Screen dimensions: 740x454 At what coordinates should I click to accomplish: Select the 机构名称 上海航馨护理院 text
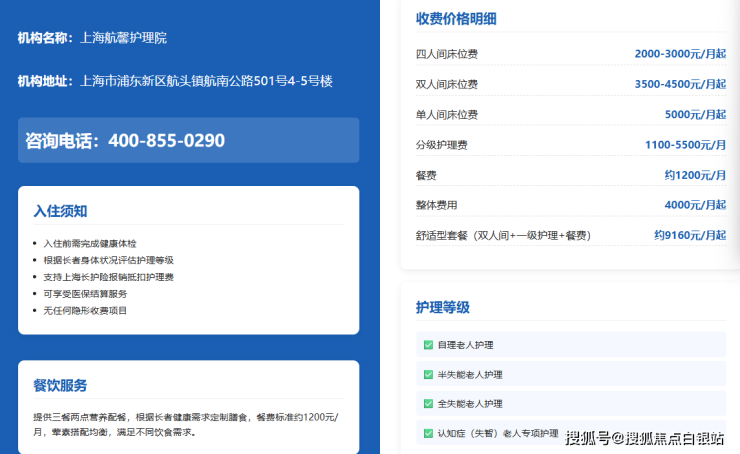[x=92, y=38]
